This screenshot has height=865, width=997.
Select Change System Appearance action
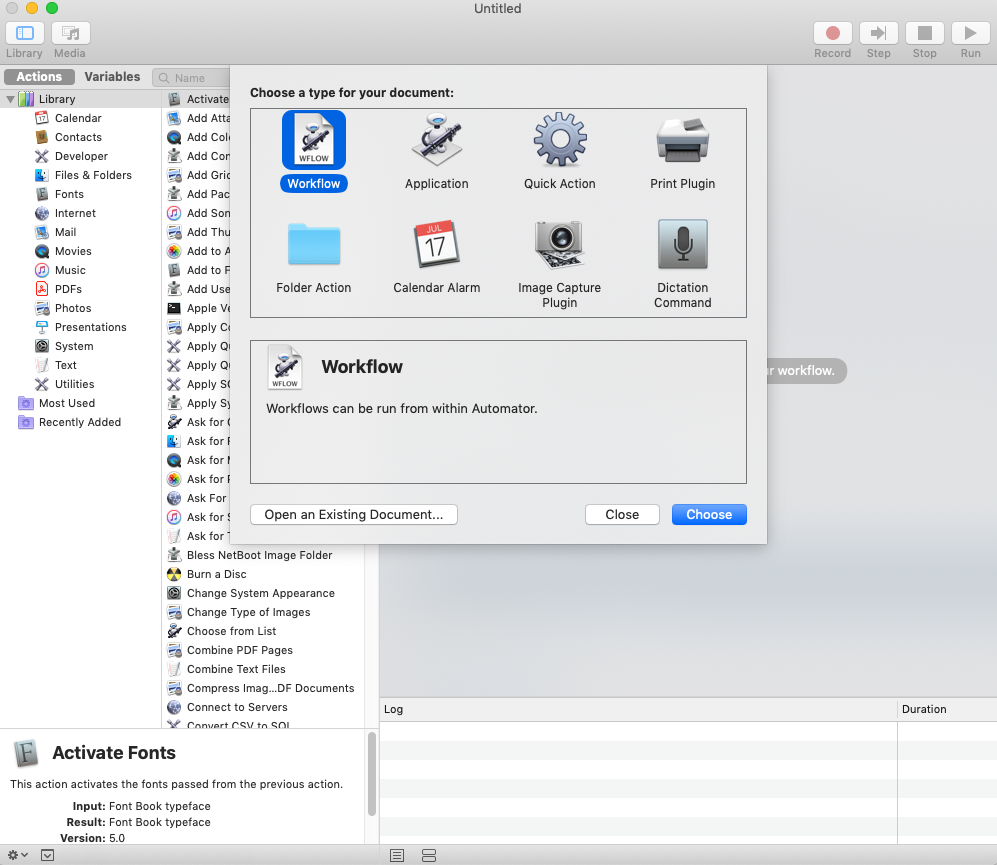pyautogui.click(x=260, y=594)
